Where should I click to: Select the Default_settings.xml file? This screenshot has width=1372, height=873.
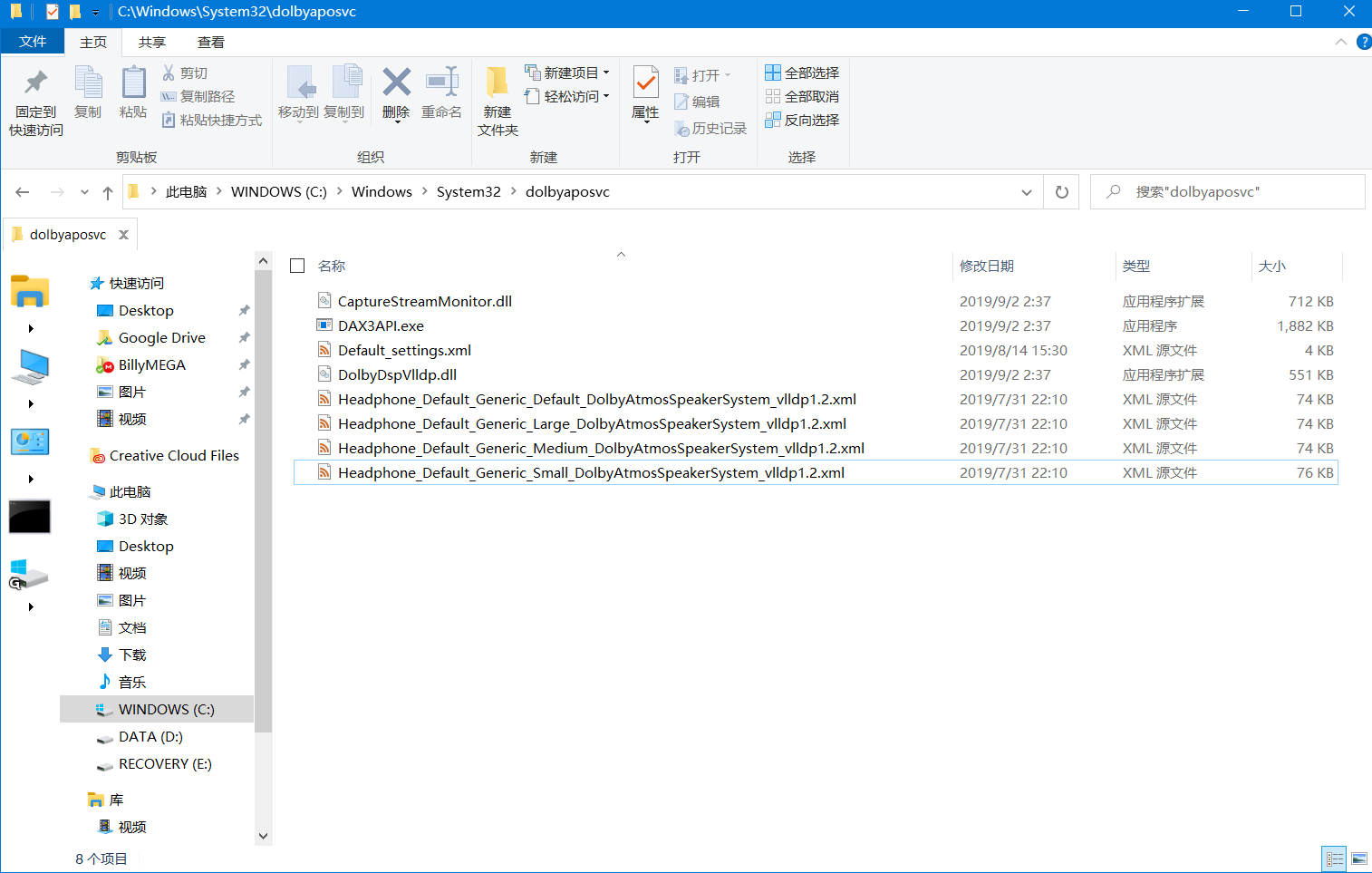816,350
